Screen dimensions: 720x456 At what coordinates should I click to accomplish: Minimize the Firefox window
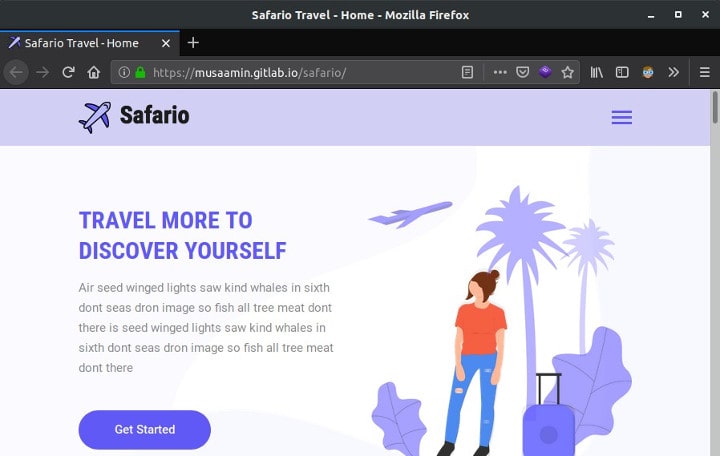(x=651, y=16)
